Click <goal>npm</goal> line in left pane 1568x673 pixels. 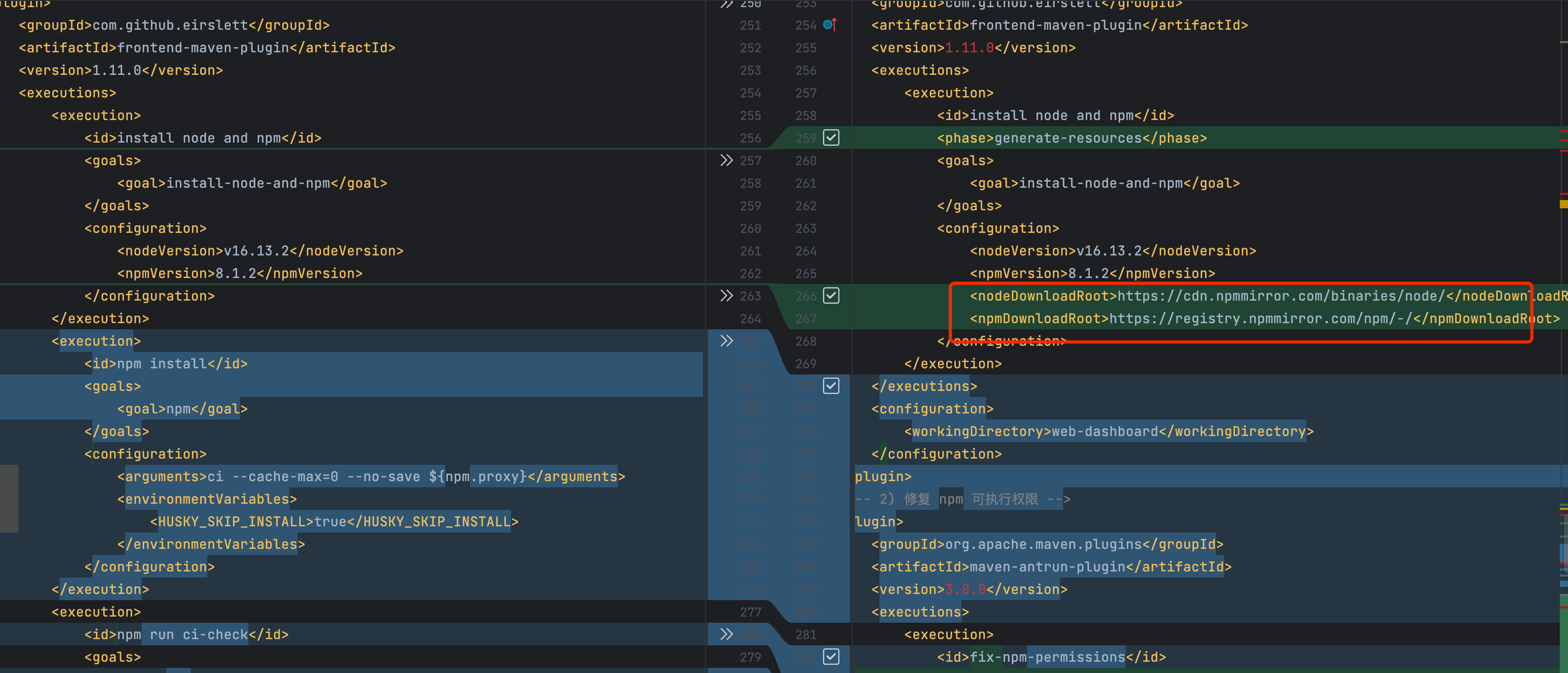(182, 409)
